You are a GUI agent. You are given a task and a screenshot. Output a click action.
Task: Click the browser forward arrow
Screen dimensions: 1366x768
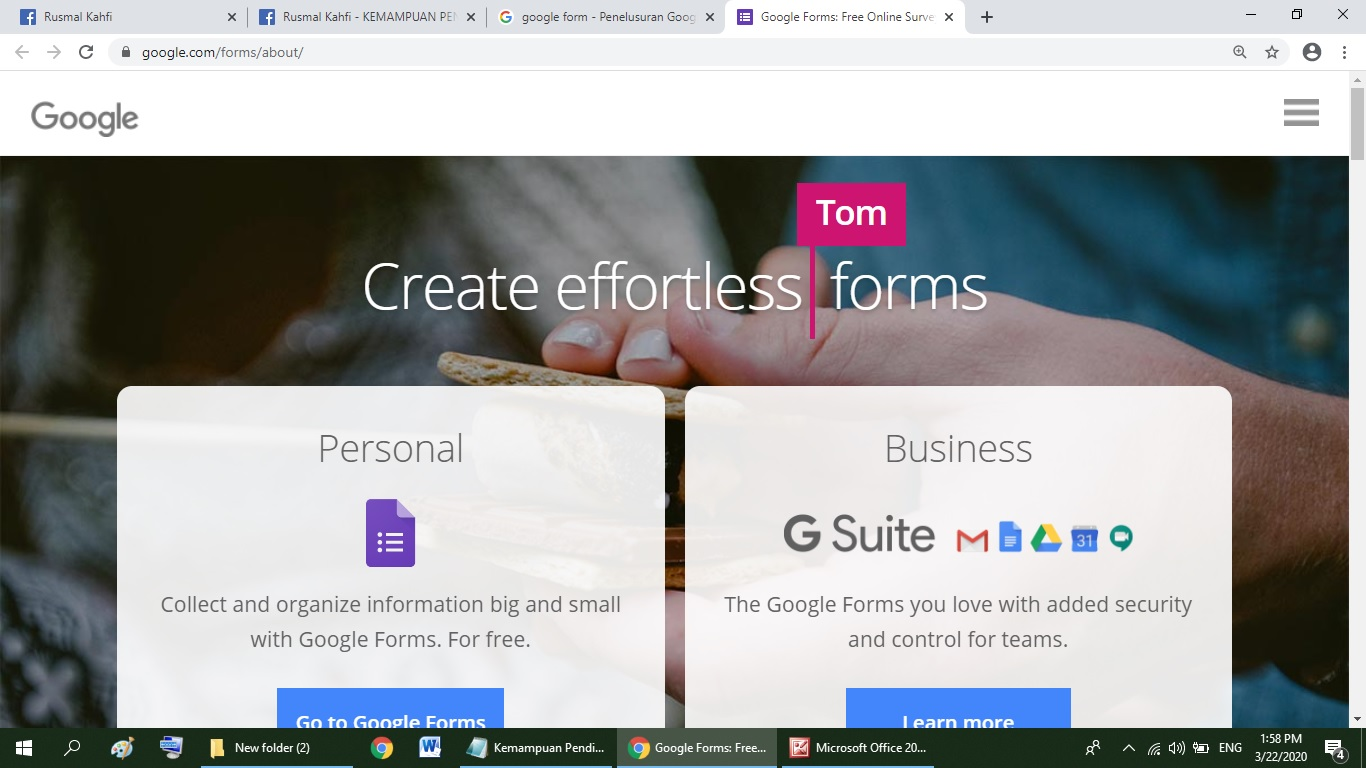pyautogui.click(x=54, y=52)
